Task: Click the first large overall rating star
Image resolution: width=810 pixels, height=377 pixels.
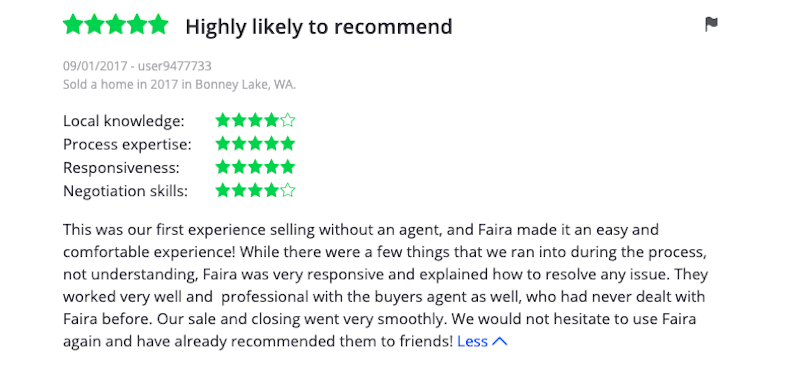Action: click(73, 24)
